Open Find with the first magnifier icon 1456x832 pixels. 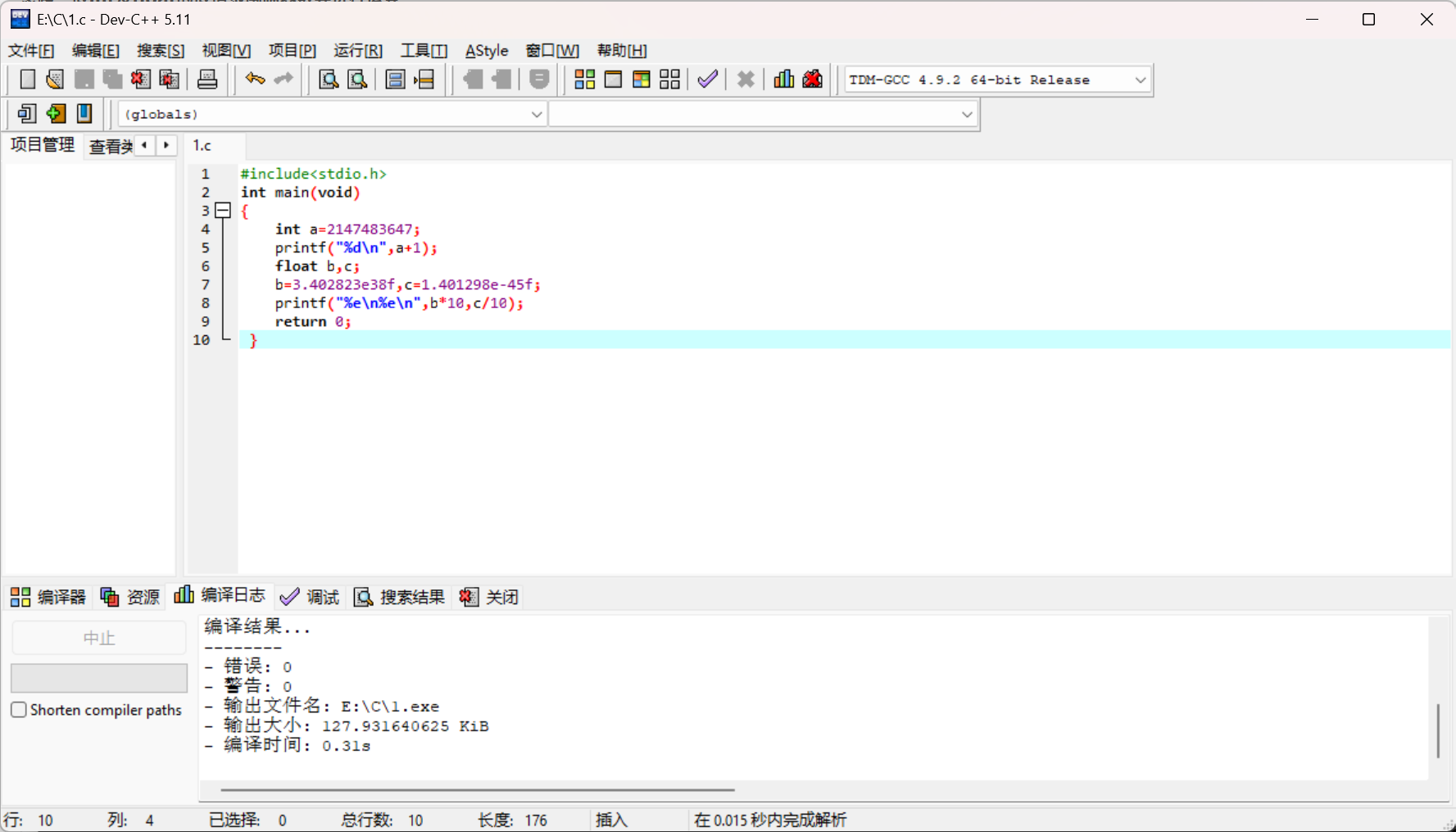[x=329, y=80]
